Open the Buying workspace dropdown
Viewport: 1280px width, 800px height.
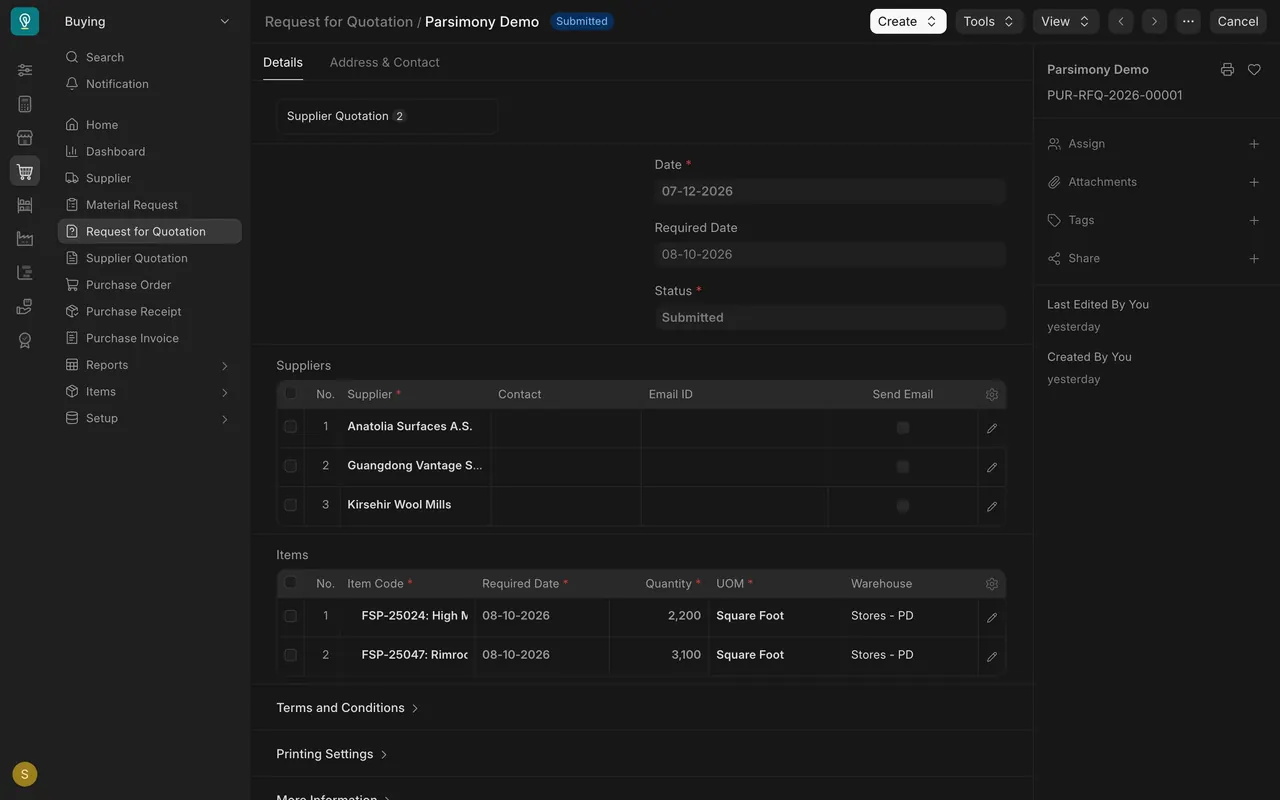(147, 21)
